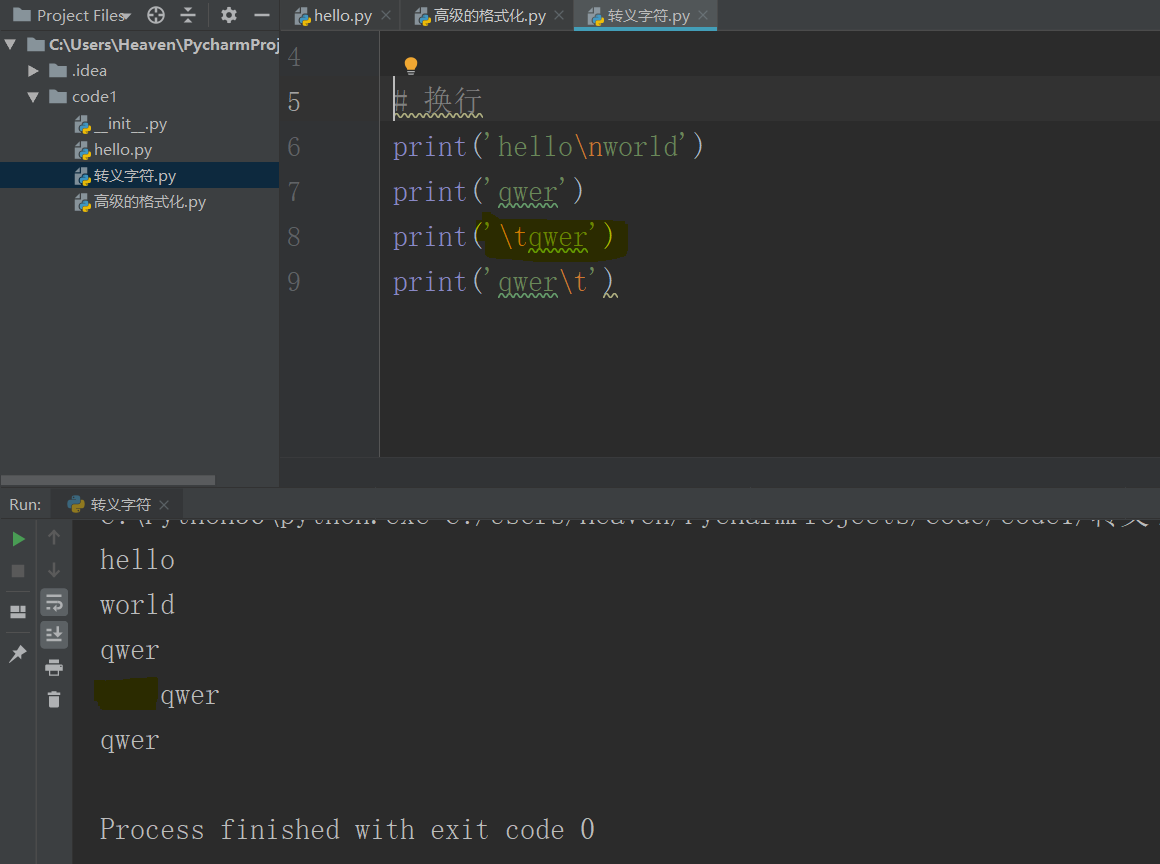
Task: Click the project panel horizontal scrollbar
Action: click(108, 480)
